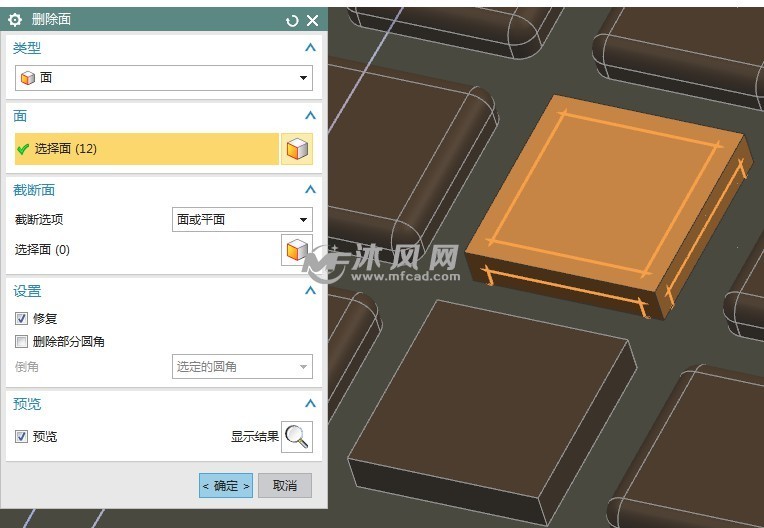The width and height of the screenshot is (764, 528).
Task: Collapse the 设置 section
Action: click(310, 291)
